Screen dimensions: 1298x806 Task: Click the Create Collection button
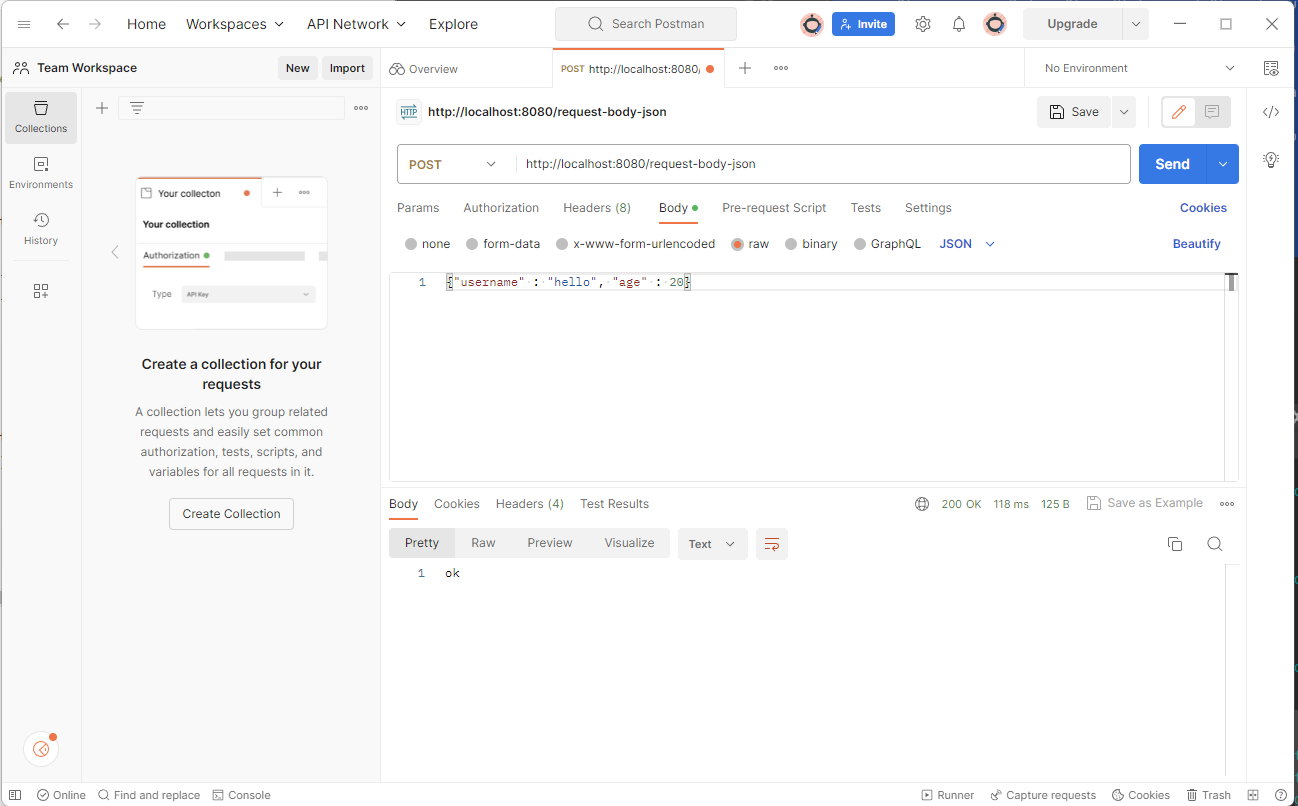231,514
